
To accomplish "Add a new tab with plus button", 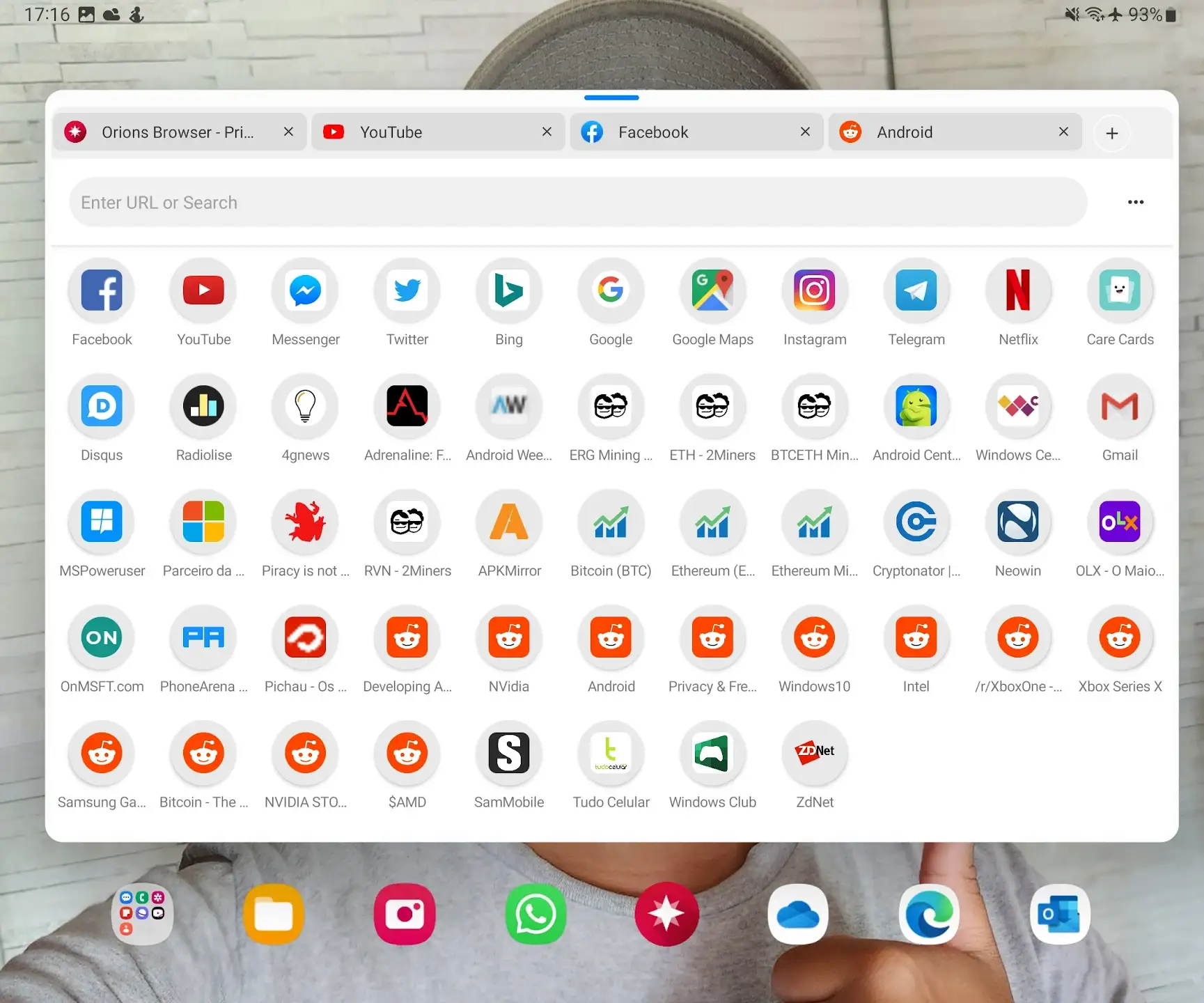I will [x=1111, y=133].
